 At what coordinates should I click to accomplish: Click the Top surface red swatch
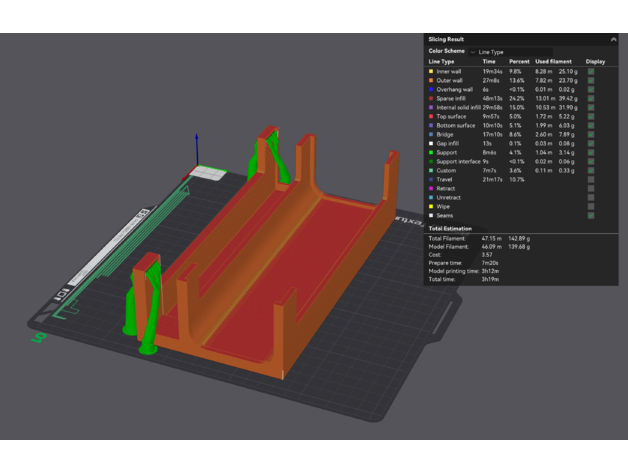[x=430, y=117]
